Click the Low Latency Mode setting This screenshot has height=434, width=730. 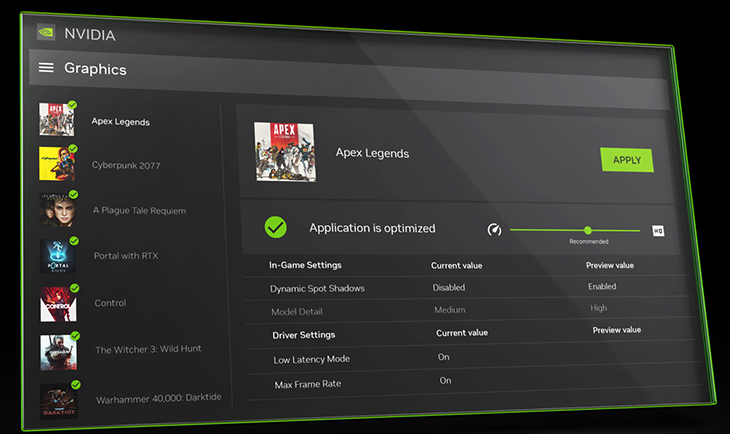coord(473,359)
